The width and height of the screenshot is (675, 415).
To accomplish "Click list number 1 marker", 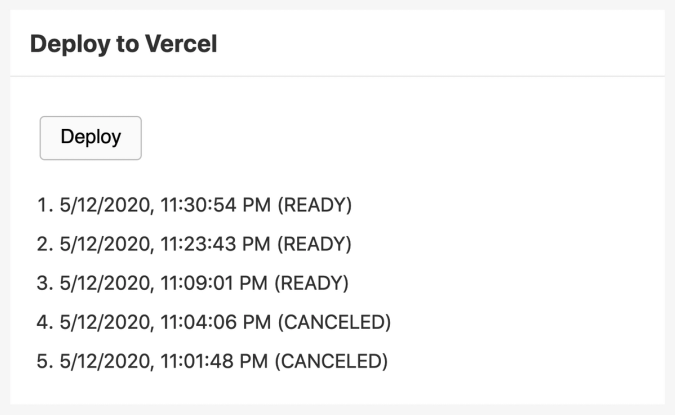I will click(45, 205).
